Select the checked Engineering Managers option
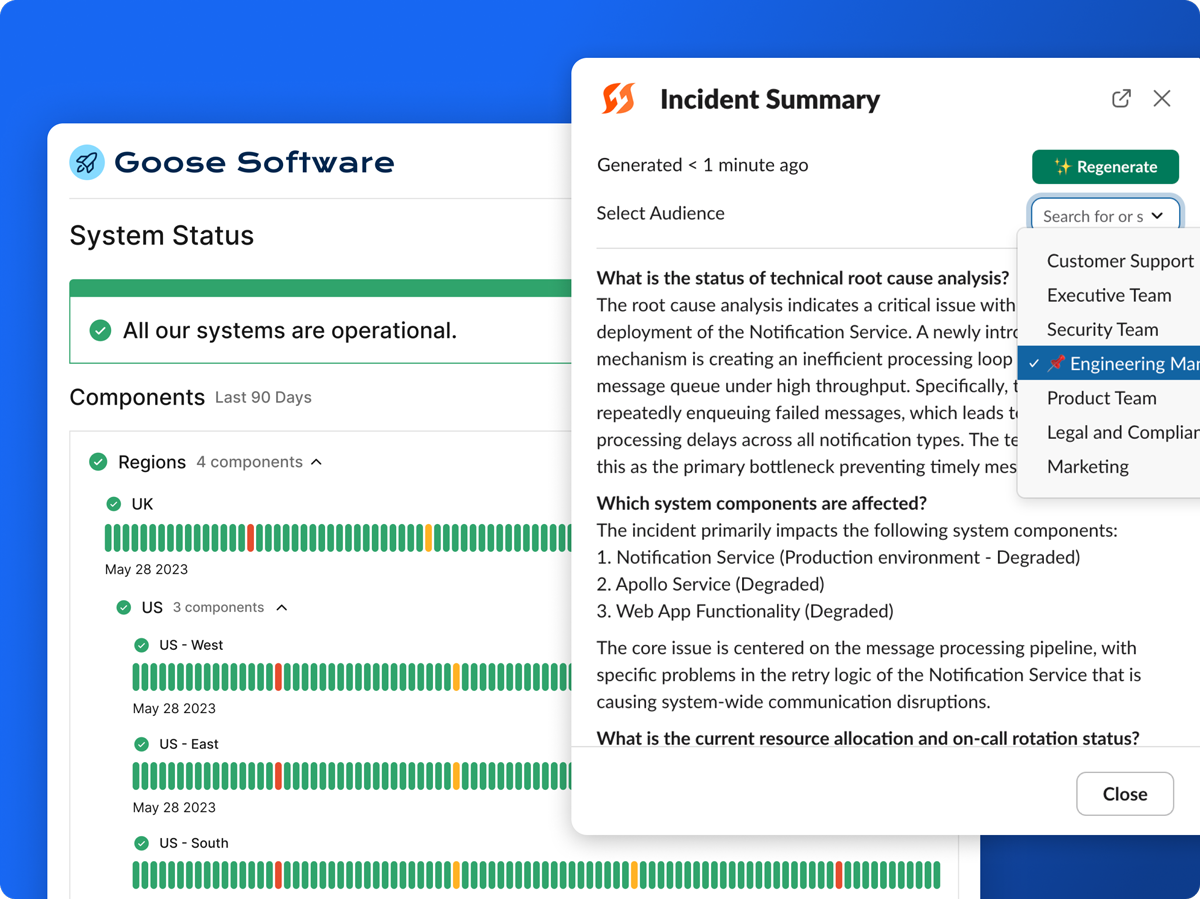 click(x=1109, y=364)
